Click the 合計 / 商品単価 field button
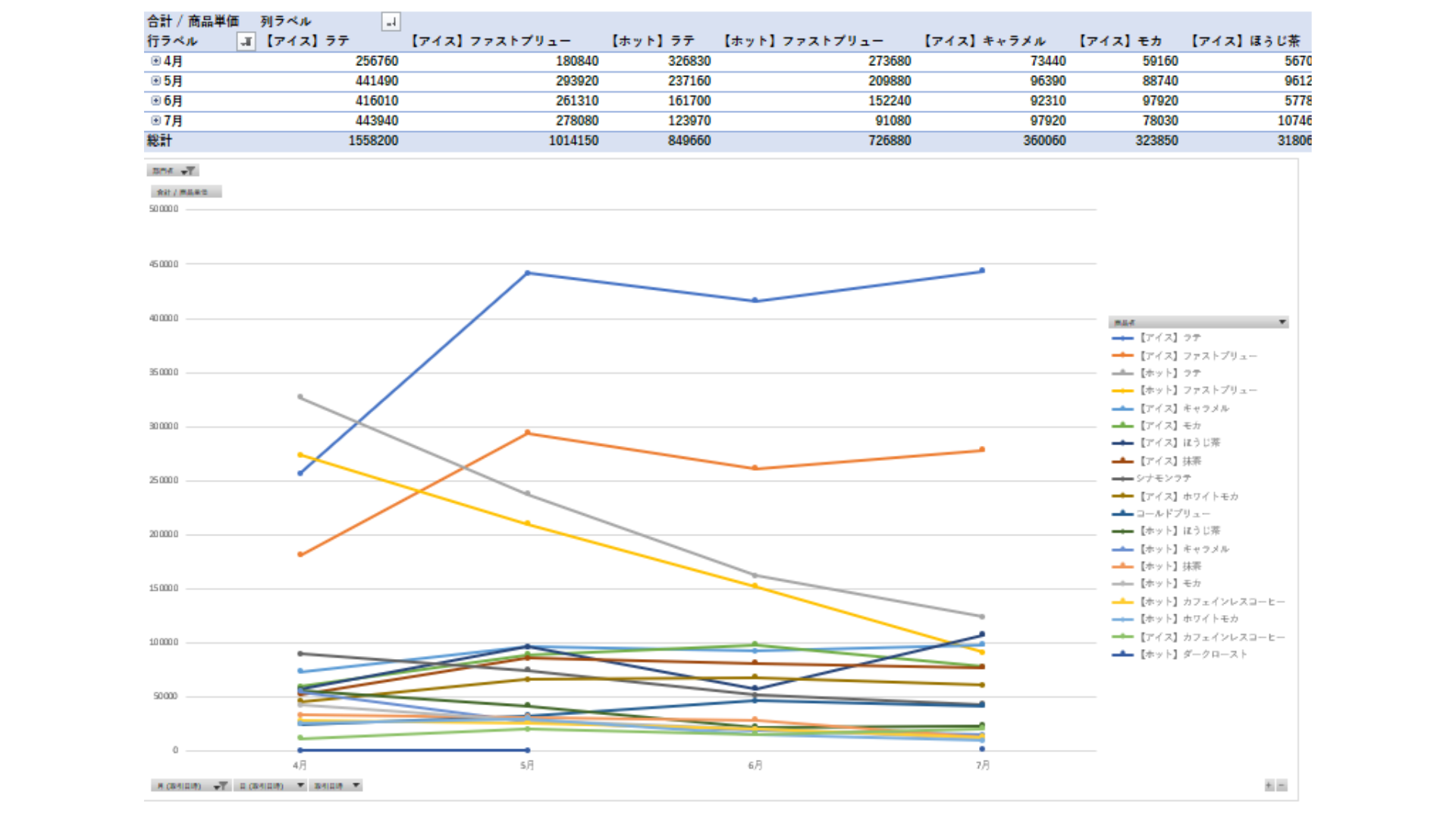 coord(186,192)
